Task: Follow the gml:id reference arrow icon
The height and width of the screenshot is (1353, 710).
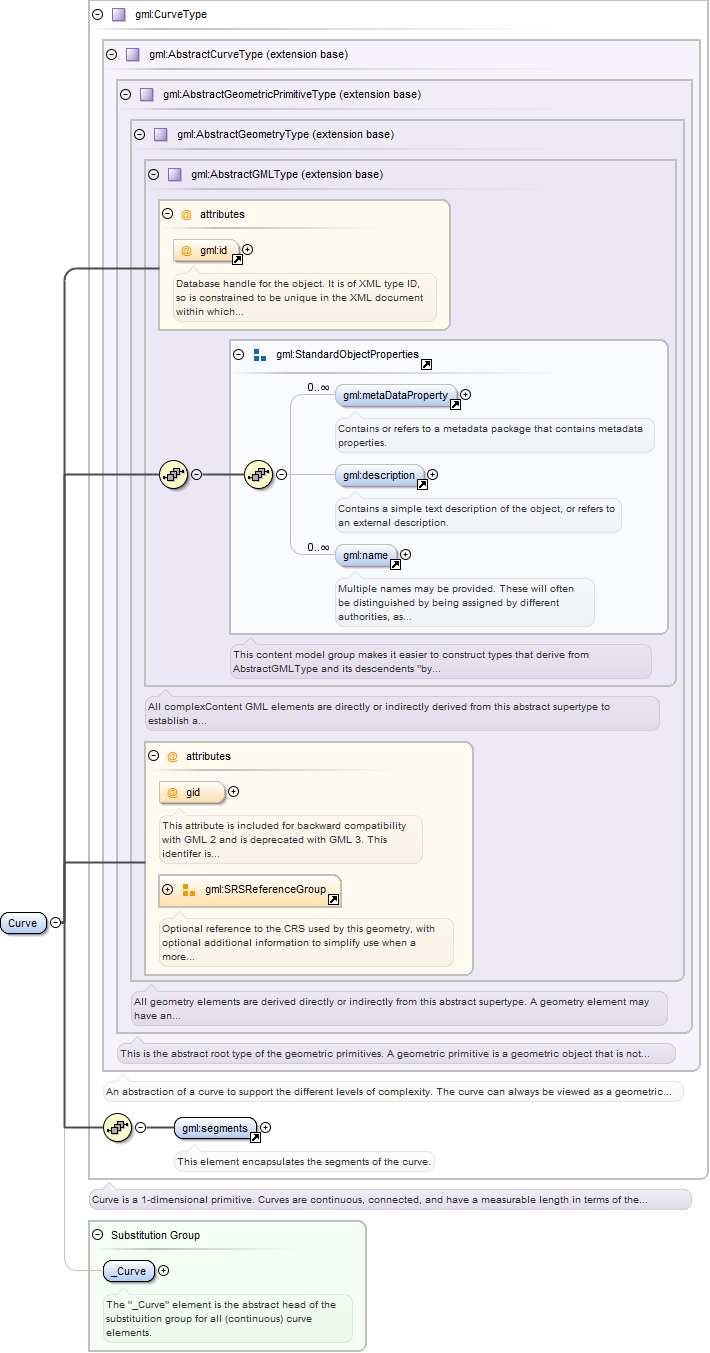Action: [238, 260]
